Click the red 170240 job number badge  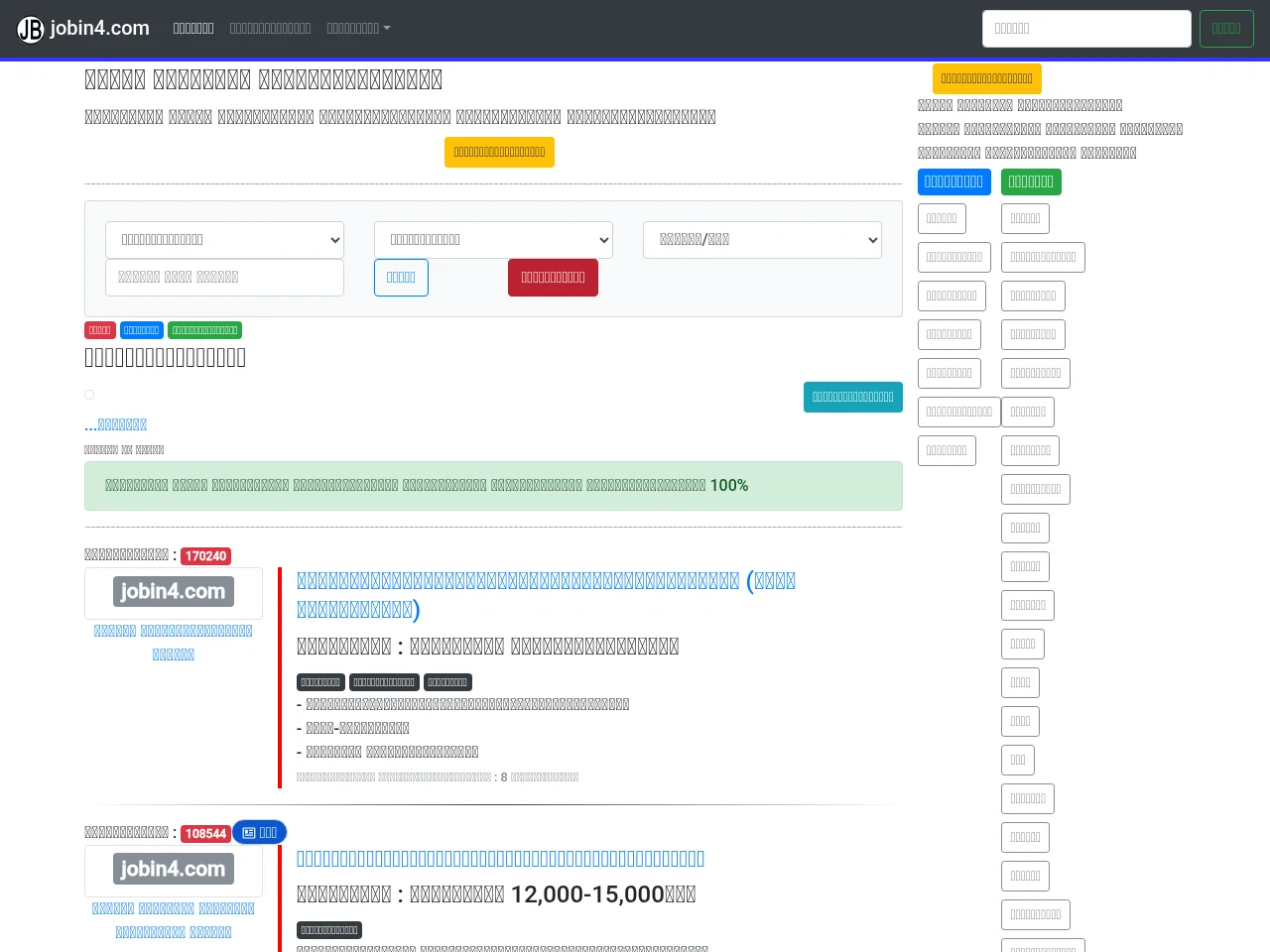coord(205,556)
